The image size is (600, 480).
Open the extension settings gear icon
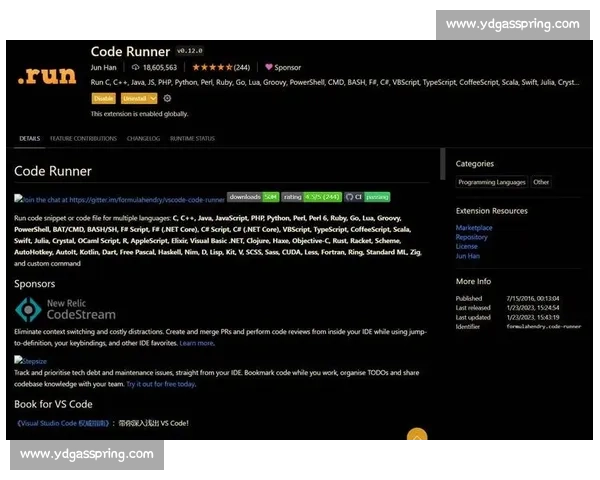coord(167,98)
